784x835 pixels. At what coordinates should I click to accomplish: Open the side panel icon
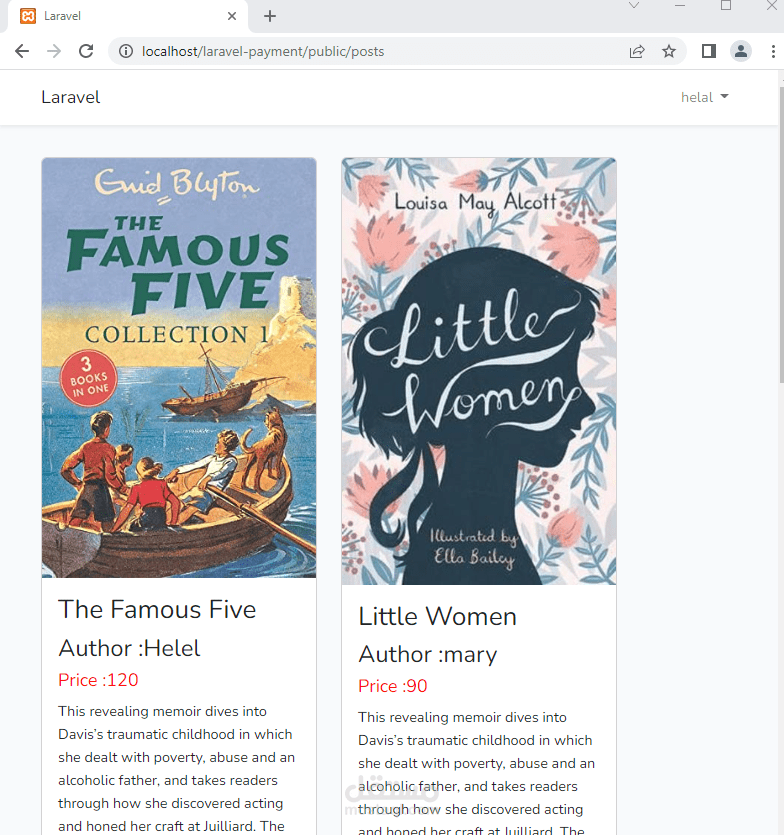tap(708, 50)
